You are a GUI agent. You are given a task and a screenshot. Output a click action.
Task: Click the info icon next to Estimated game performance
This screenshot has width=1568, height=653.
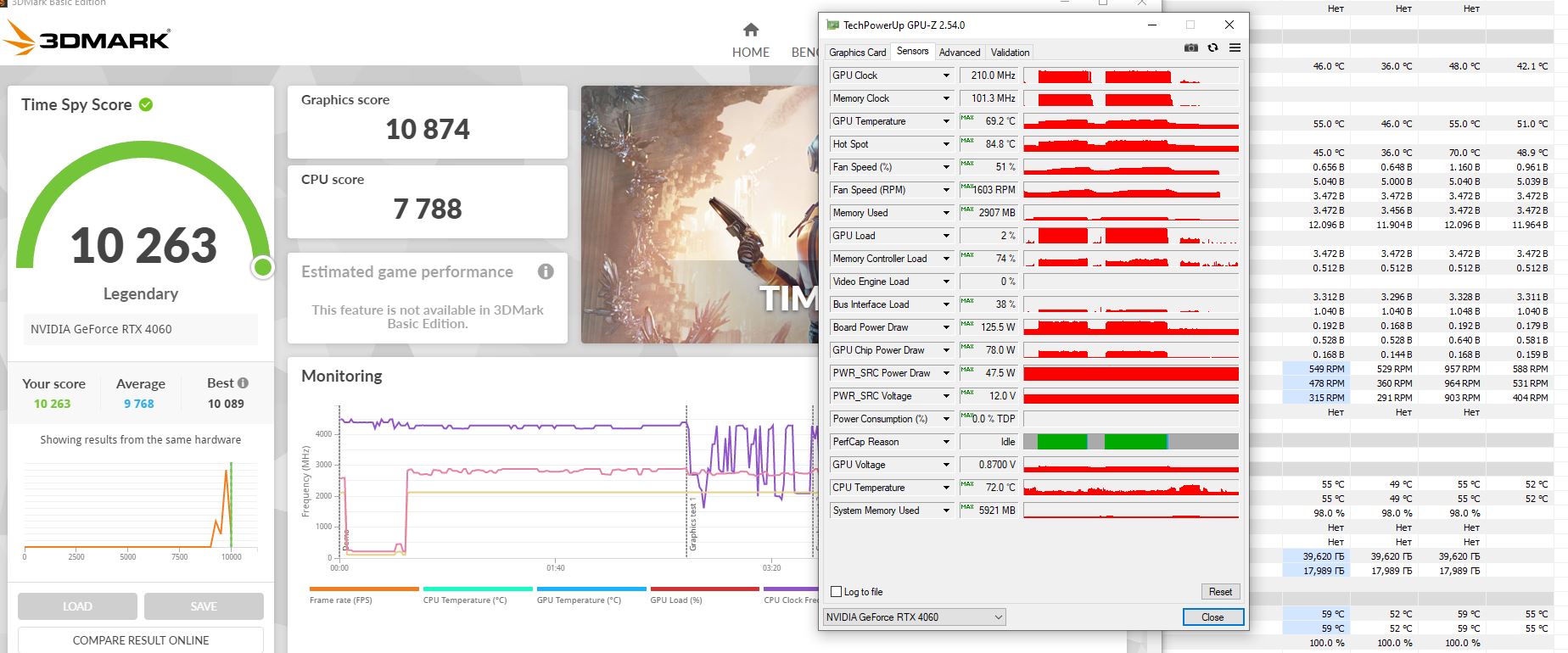tap(546, 271)
